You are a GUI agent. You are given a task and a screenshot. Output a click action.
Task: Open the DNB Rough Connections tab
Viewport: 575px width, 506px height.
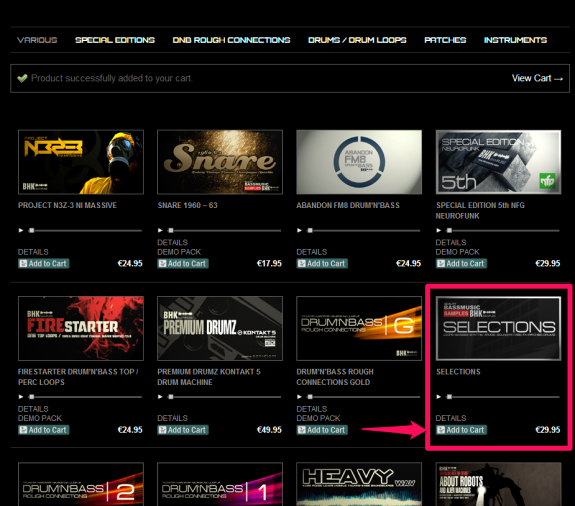[x=231, y=40]
